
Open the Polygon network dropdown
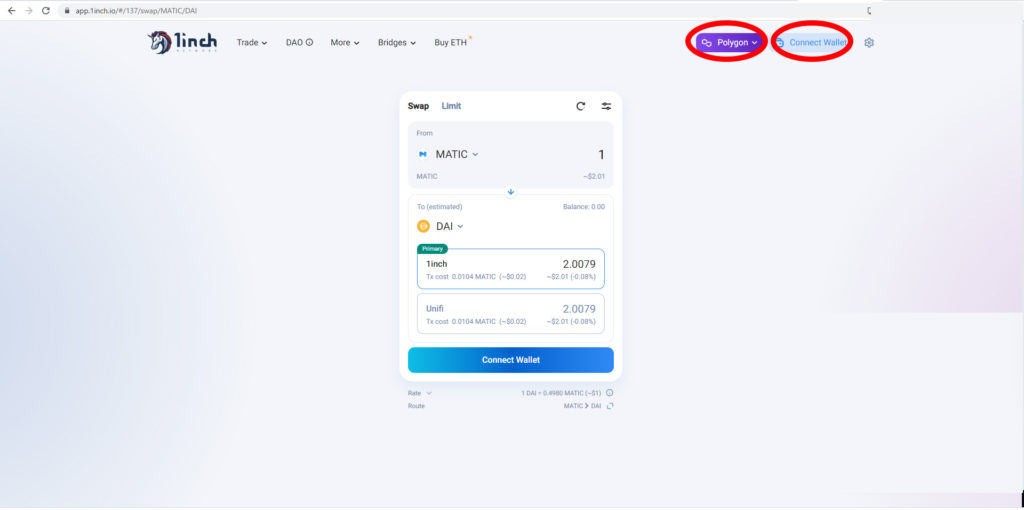[729, 42]
